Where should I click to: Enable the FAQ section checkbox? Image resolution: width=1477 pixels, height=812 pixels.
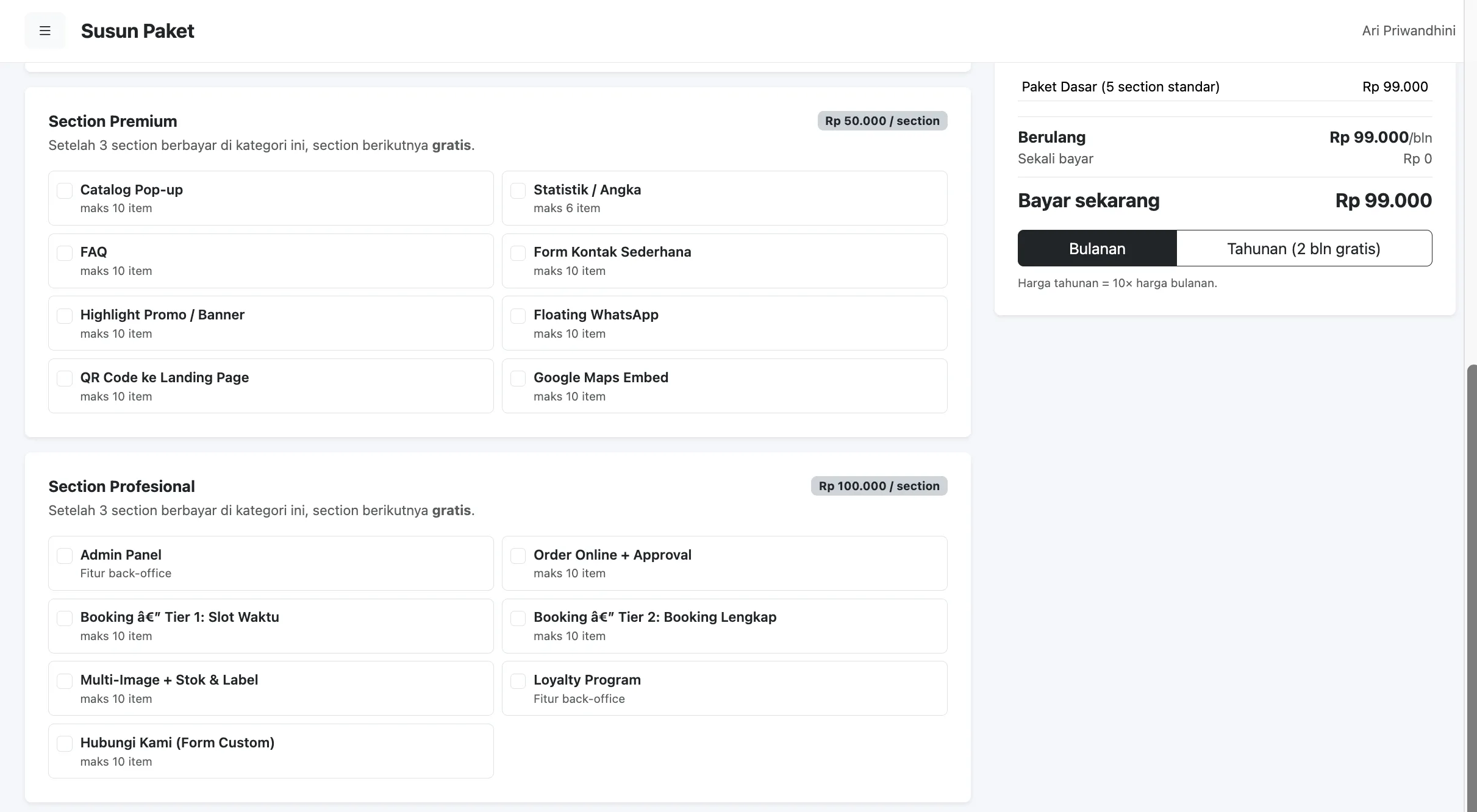coord(65,253)
